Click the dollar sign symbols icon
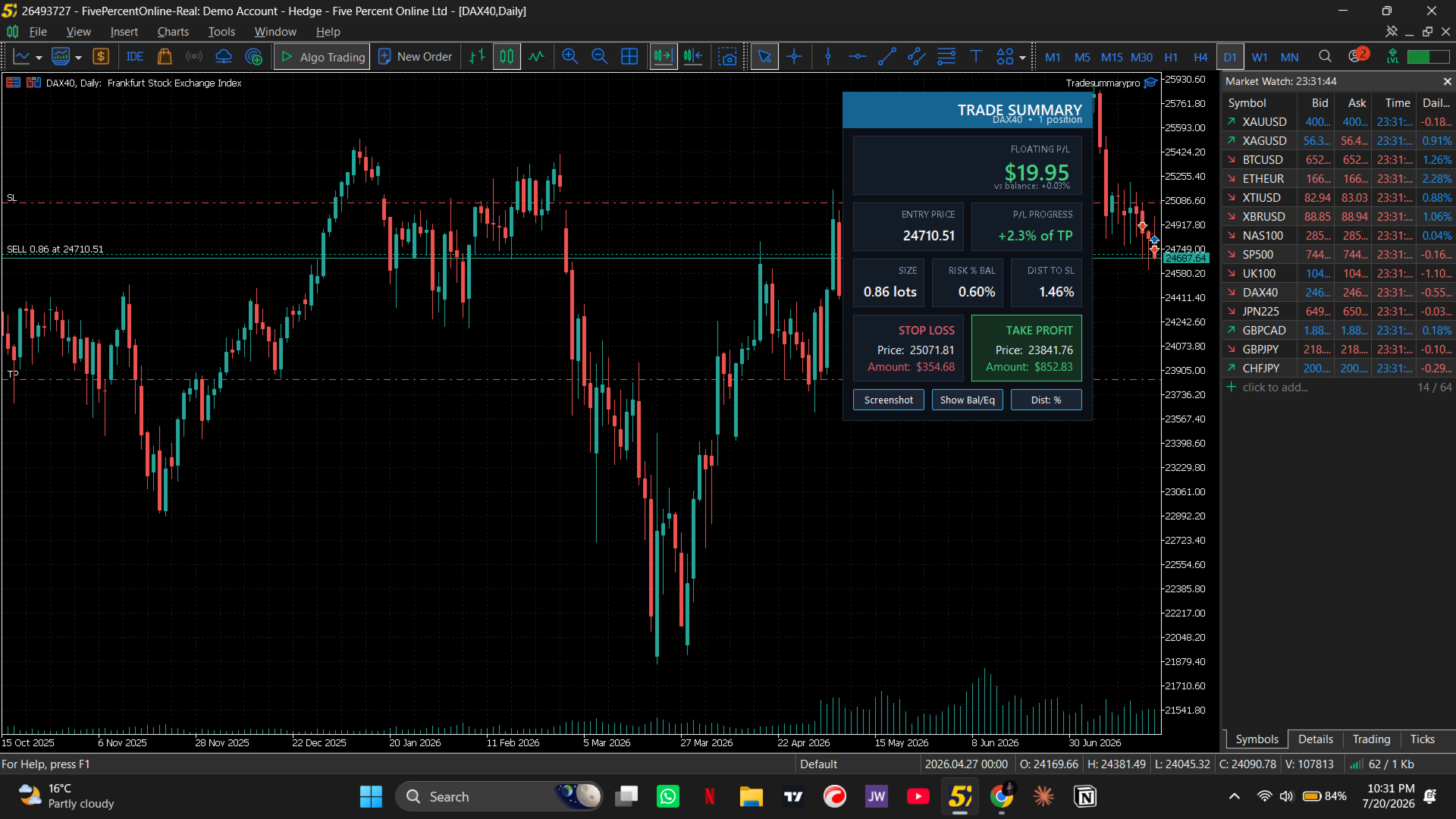The height and width of the screenshot is (819, 1456). pos(101,57)
